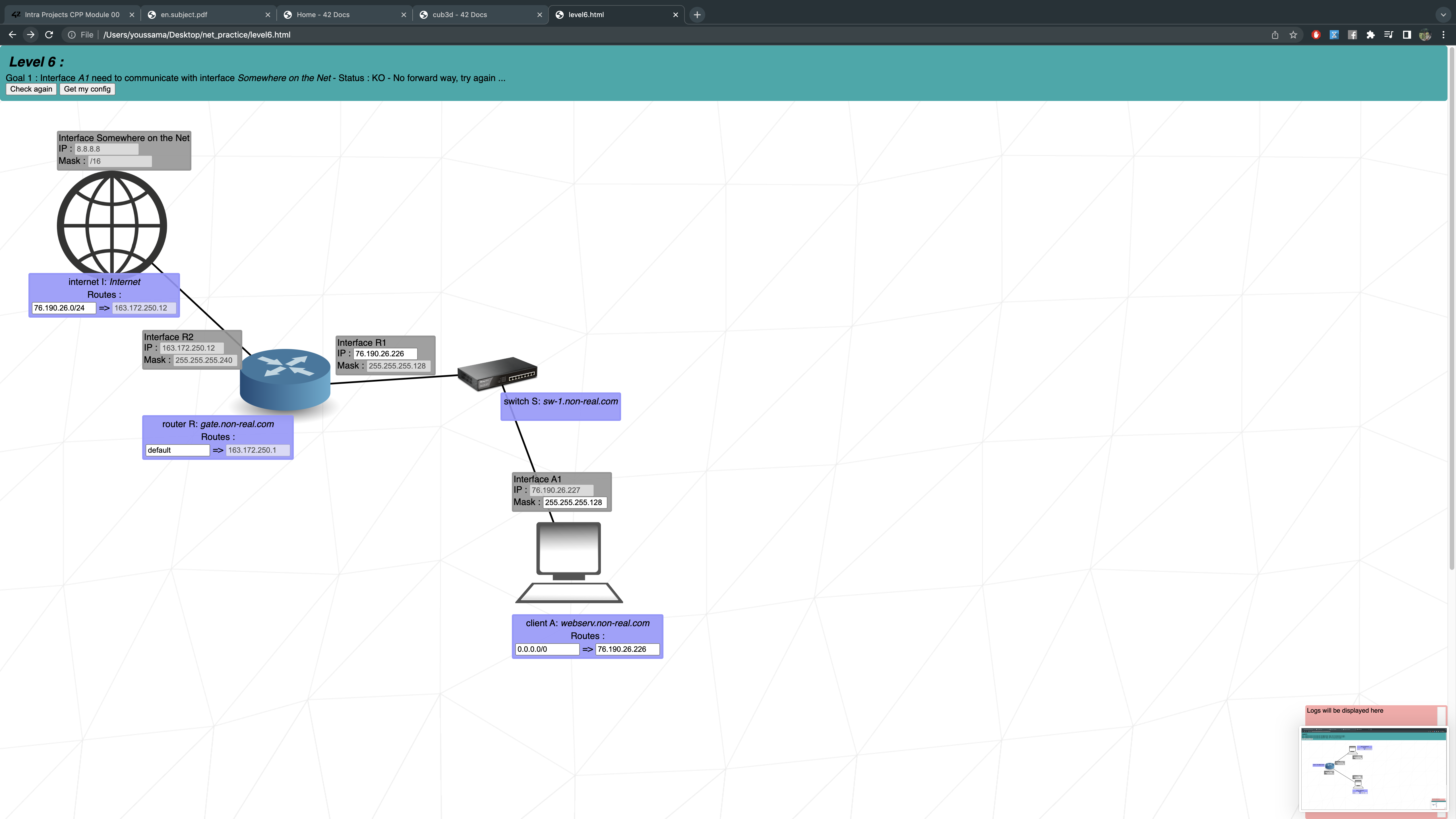The width and height of the screenshot is (1456, 819).
Task: Bookmark this page with the star icon
Action: [1293, 34]
